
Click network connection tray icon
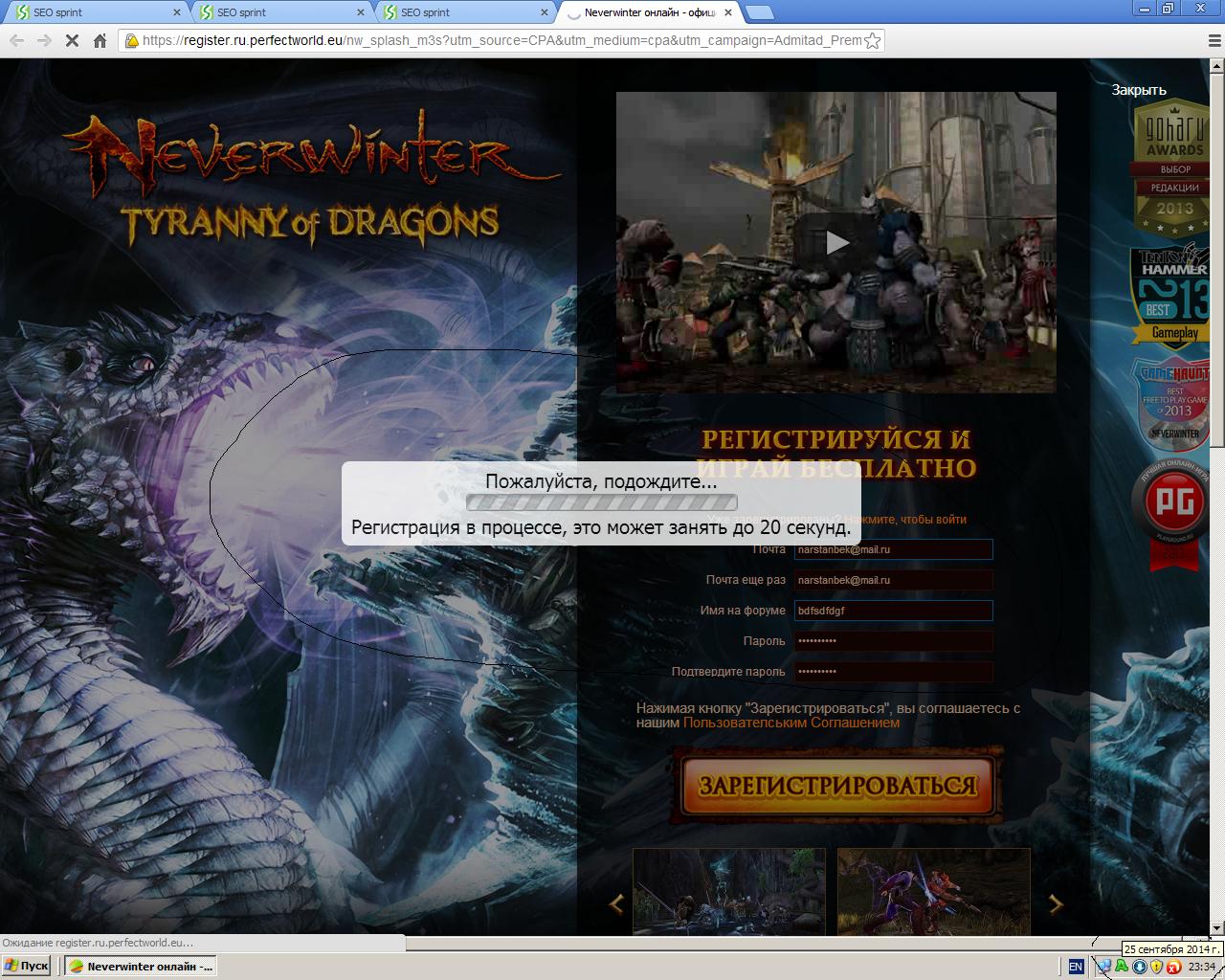pyautogui.click(x=1105, y=967)
